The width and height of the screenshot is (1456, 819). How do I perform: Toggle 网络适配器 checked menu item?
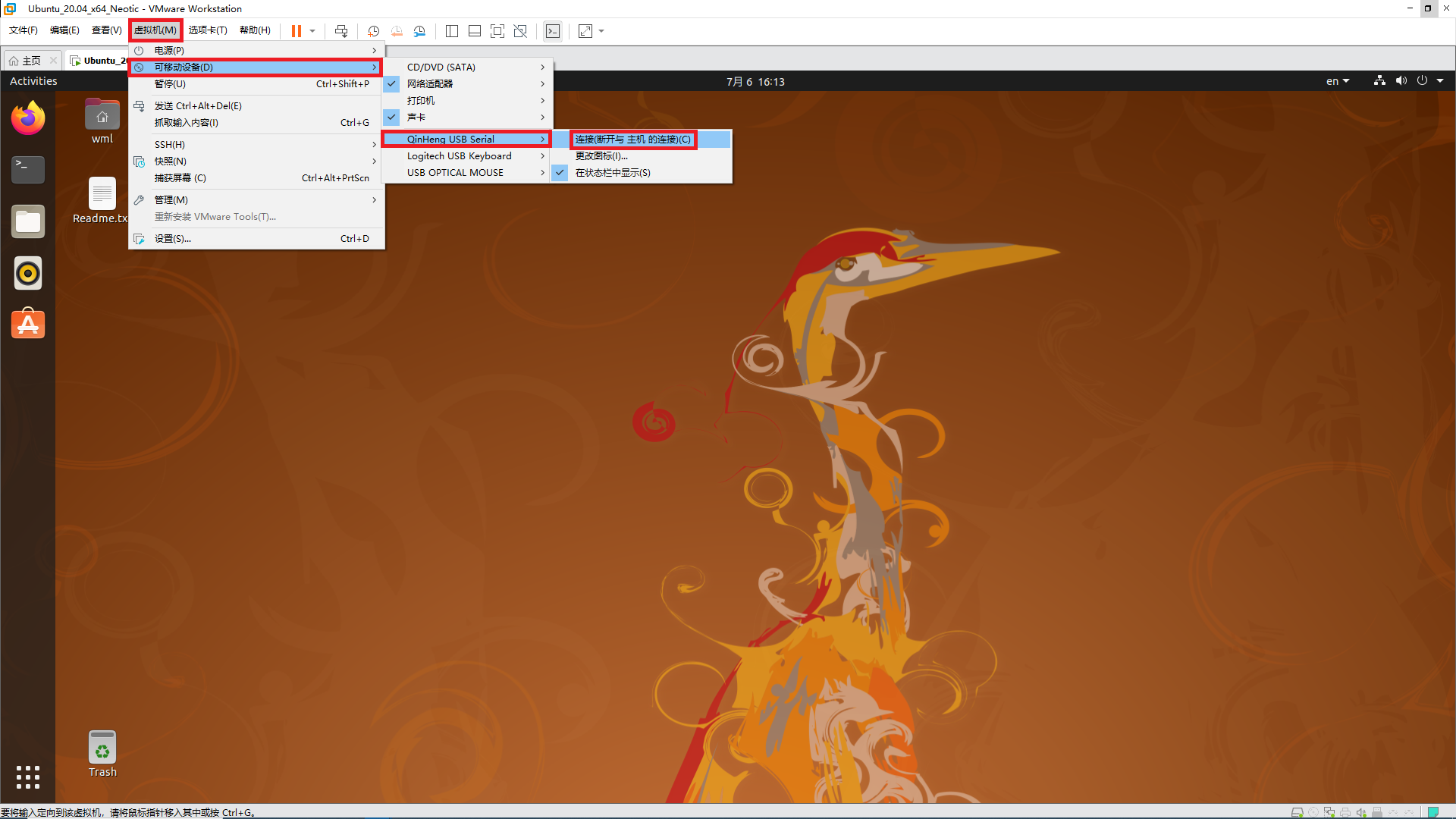pos(467,84)
